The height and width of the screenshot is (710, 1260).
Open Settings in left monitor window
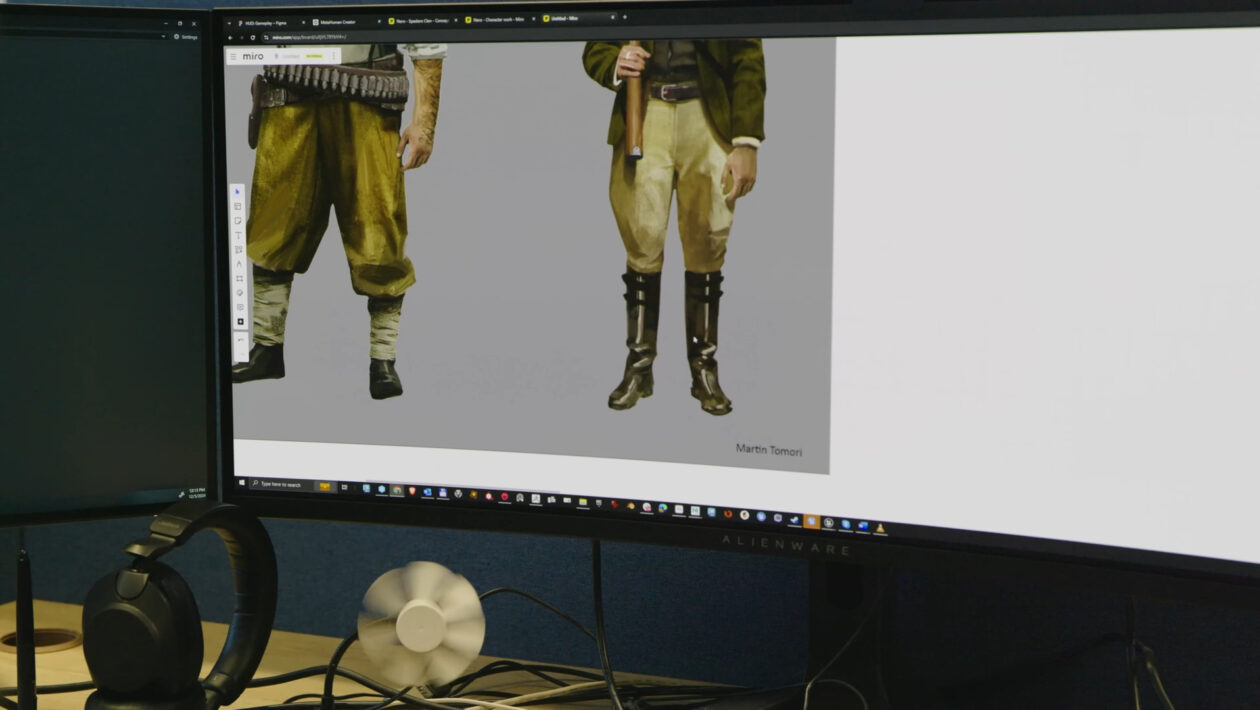pyautogui.click(x=186, y=37)
